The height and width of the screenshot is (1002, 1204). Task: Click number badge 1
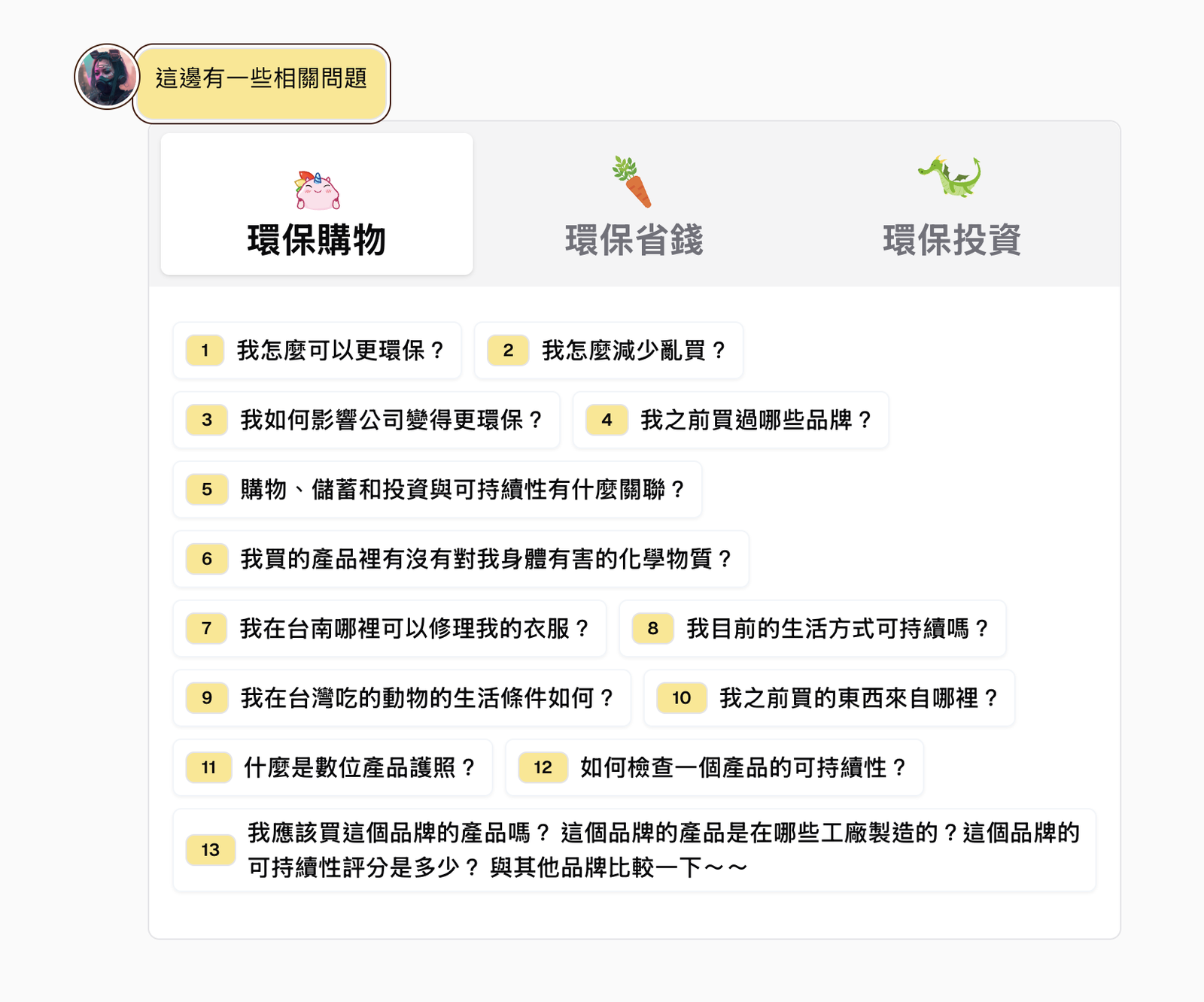[x=205, y=351]
